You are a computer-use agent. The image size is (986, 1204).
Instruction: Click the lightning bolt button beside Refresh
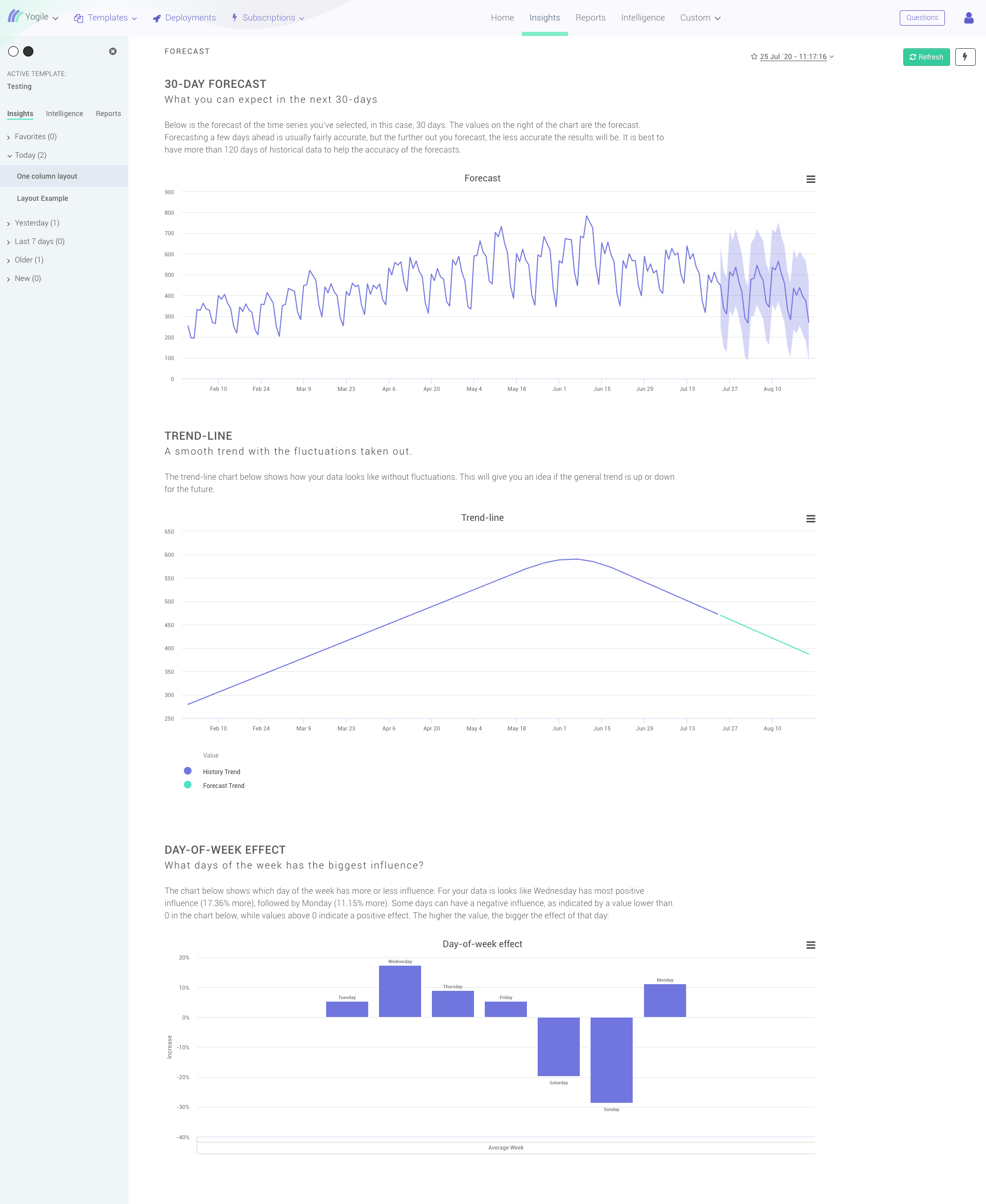click(964, 57)
